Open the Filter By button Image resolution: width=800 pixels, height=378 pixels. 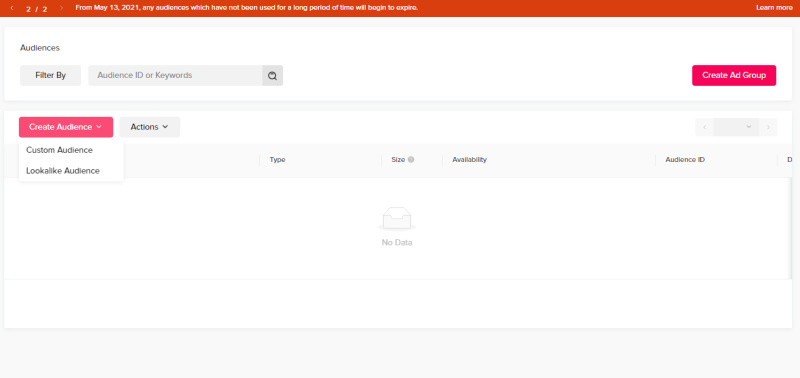click(51, 75)
